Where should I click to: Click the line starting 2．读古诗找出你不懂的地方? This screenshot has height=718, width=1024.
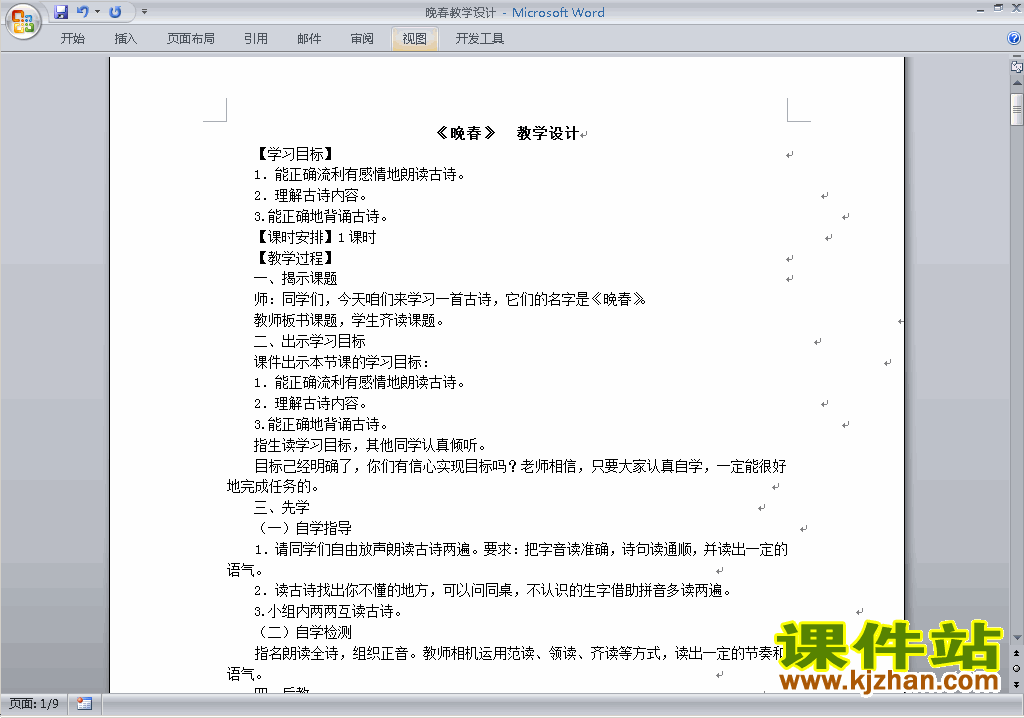pyautogui.click(x=492, y=590)
